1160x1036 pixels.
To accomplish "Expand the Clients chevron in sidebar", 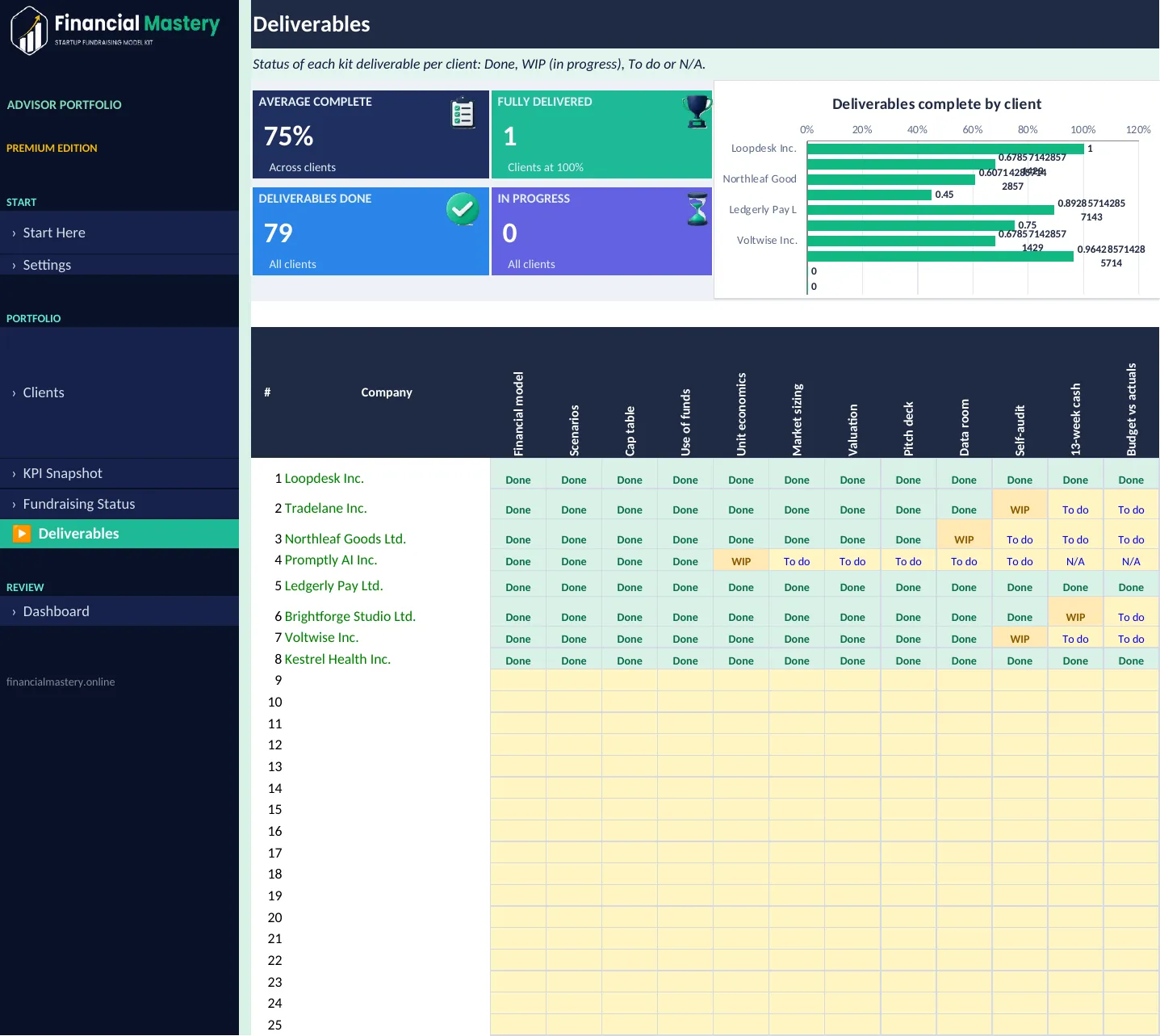I will tap(14, 393).
